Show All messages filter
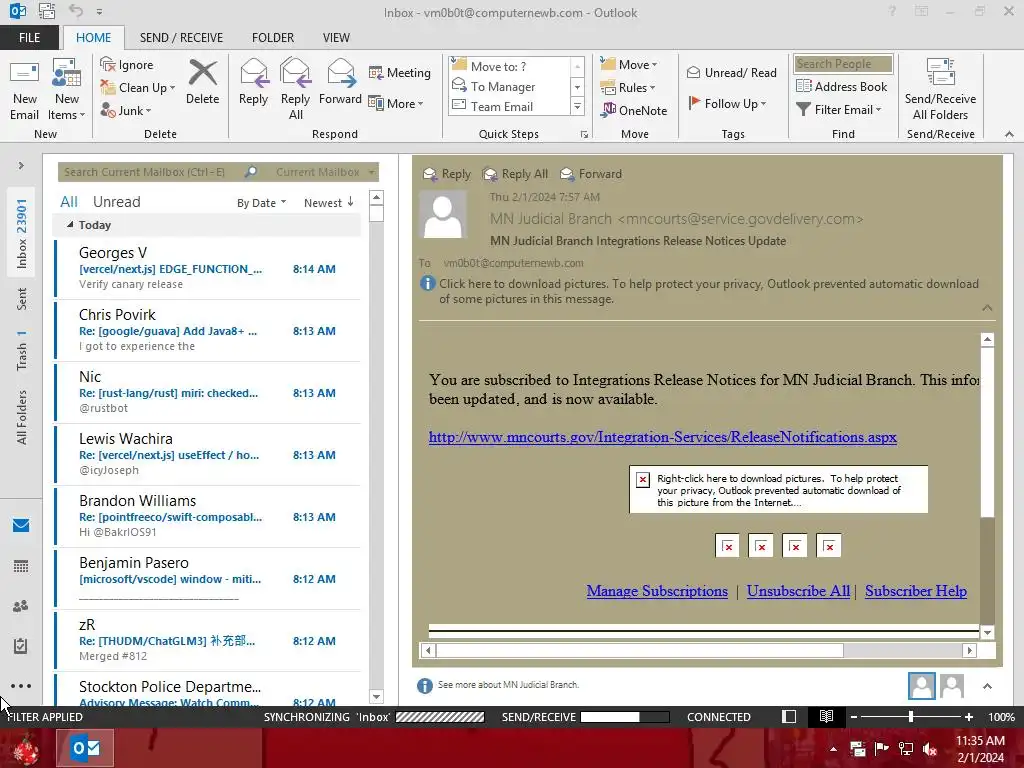The height and width of the screenshot is (768, 1024). (x=69, y=202)
